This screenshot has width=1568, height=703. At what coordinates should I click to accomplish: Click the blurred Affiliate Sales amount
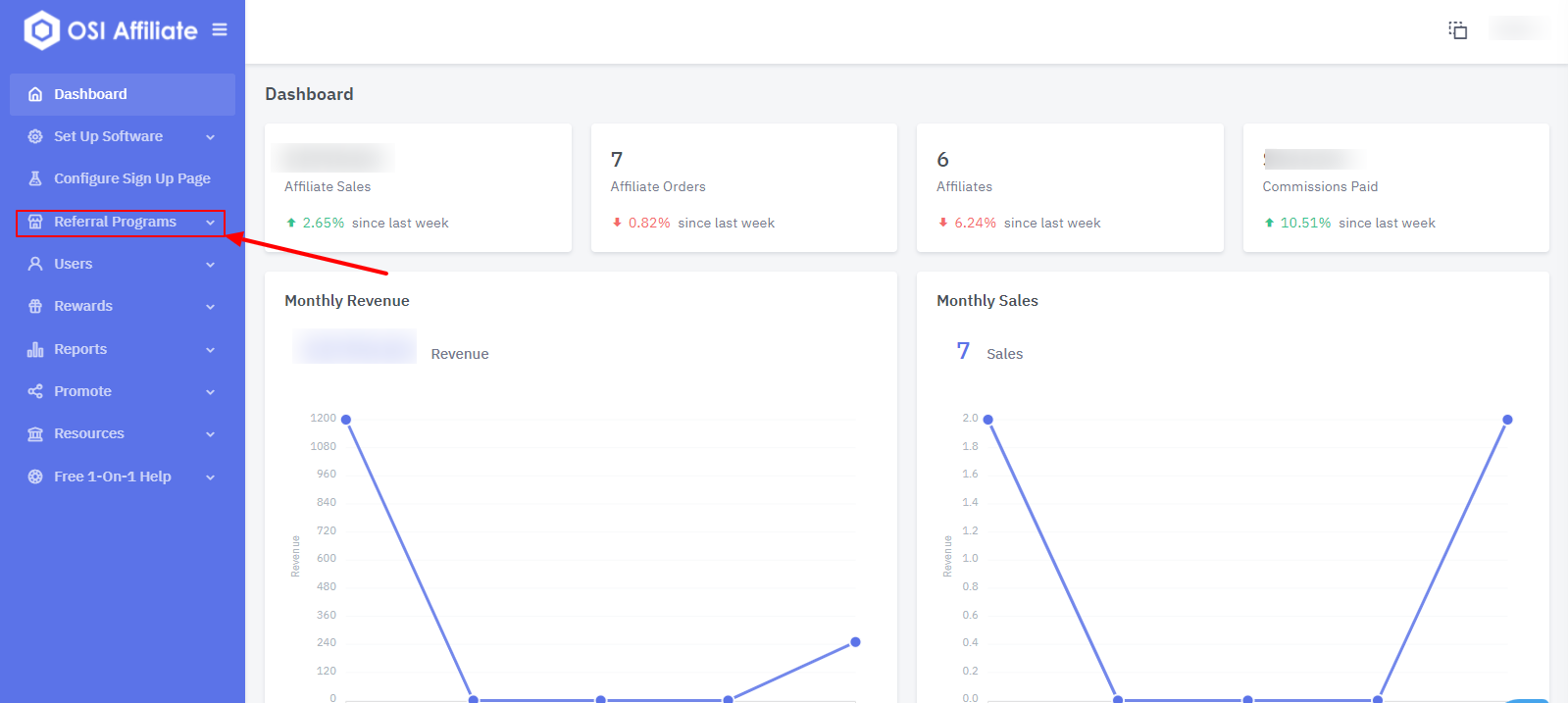[x=333, y=158]
